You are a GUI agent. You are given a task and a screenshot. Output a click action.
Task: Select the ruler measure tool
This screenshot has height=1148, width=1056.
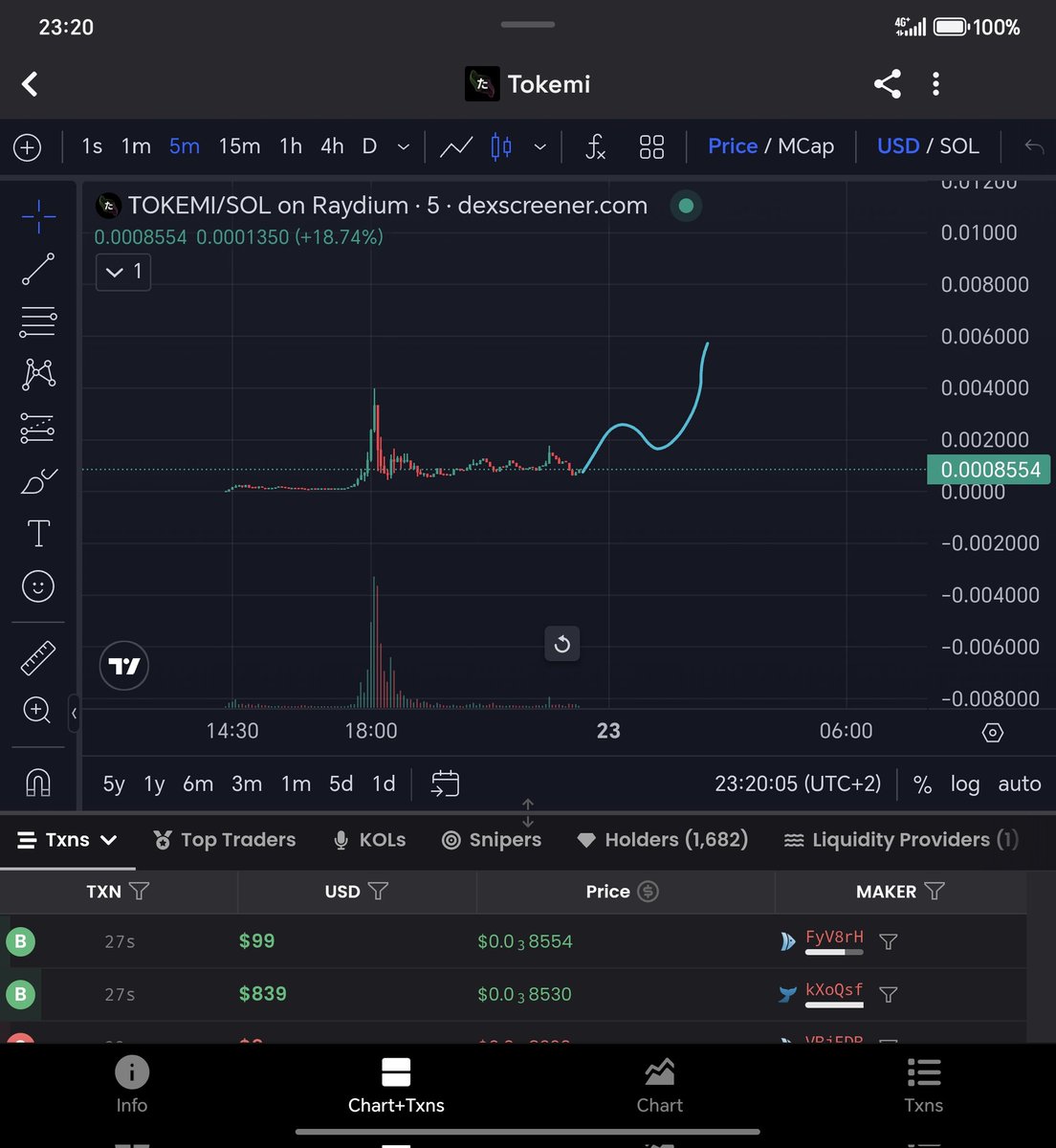coord(38,658)
